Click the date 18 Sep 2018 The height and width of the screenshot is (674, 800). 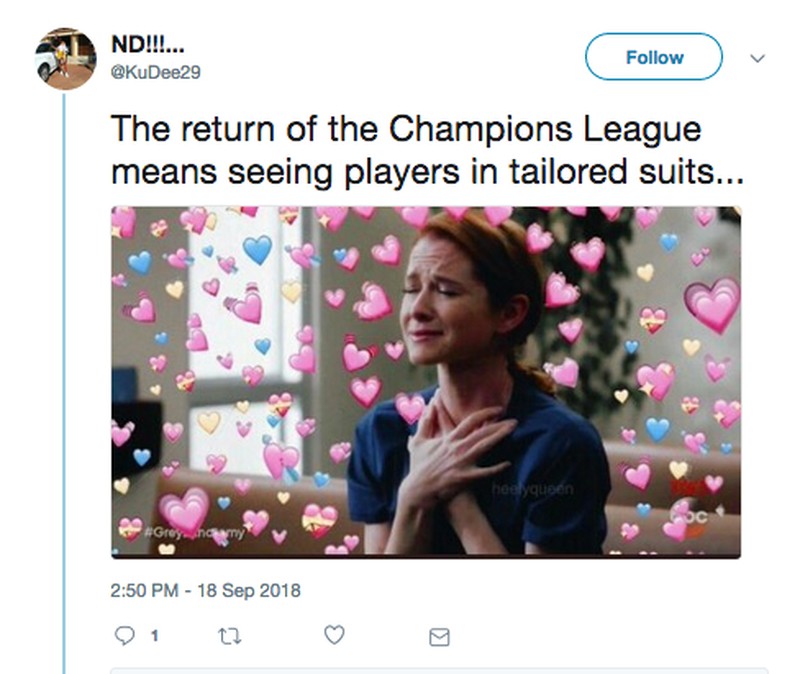pos(245,590)
